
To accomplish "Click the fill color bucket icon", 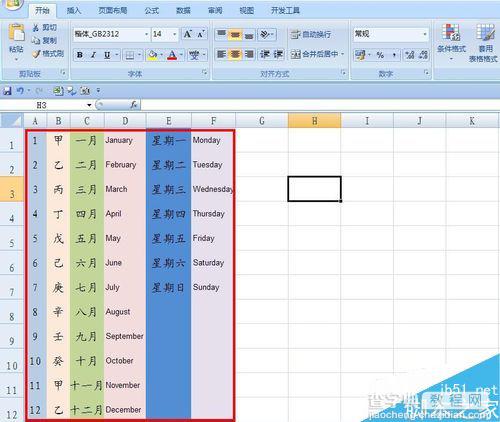I will (x=152, y=55).
